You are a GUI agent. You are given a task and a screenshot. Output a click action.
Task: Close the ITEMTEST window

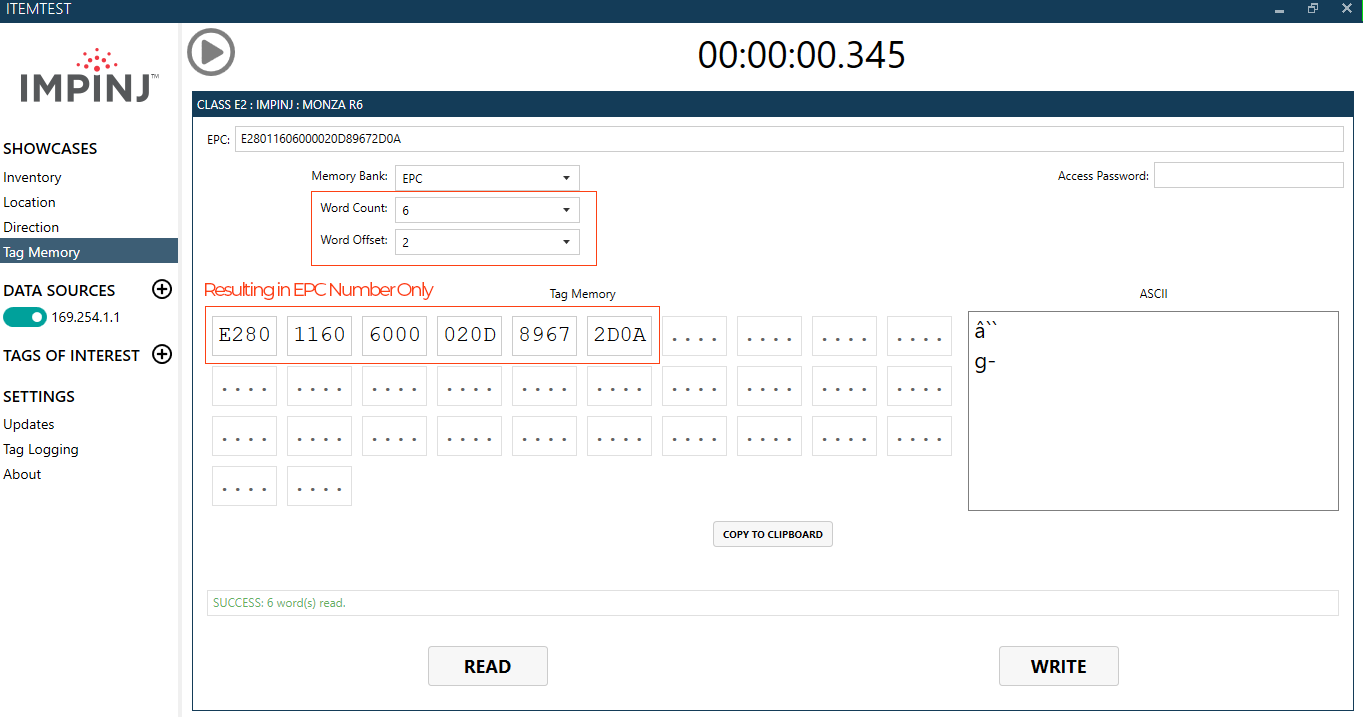point(1347,9)
